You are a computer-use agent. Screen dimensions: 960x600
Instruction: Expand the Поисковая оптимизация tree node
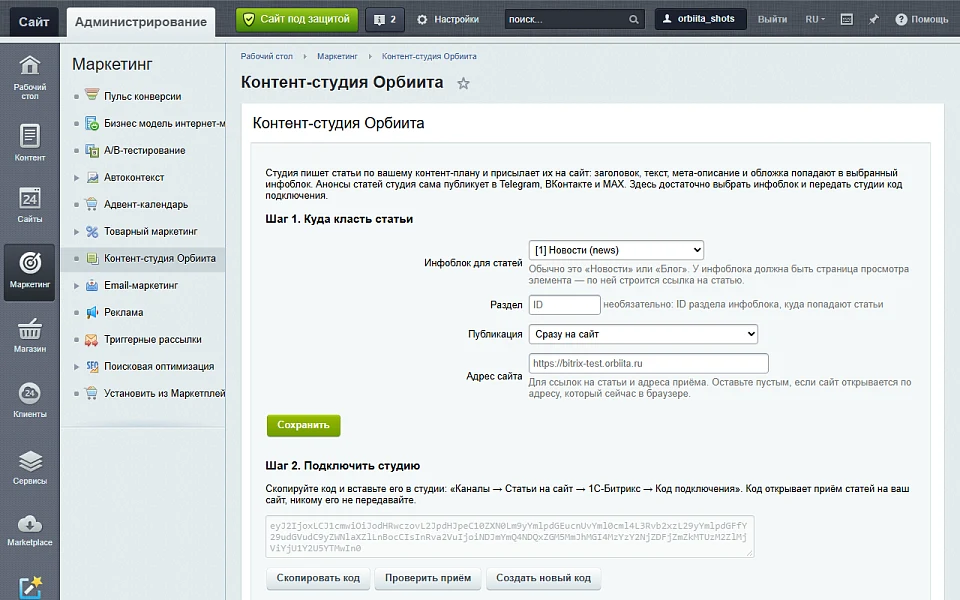pos(77,366)
